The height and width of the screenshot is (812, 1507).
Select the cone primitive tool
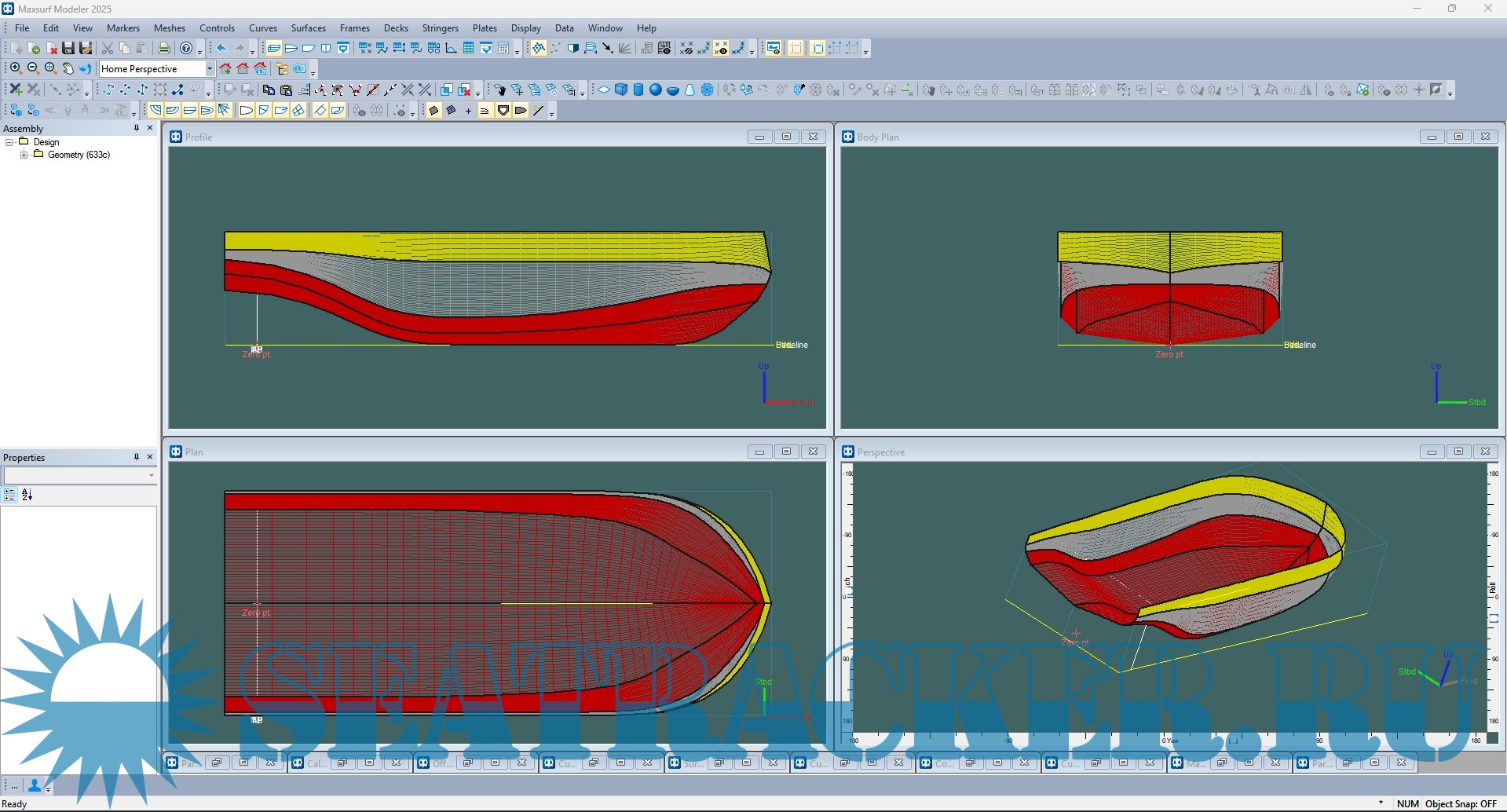coord(689,89)
